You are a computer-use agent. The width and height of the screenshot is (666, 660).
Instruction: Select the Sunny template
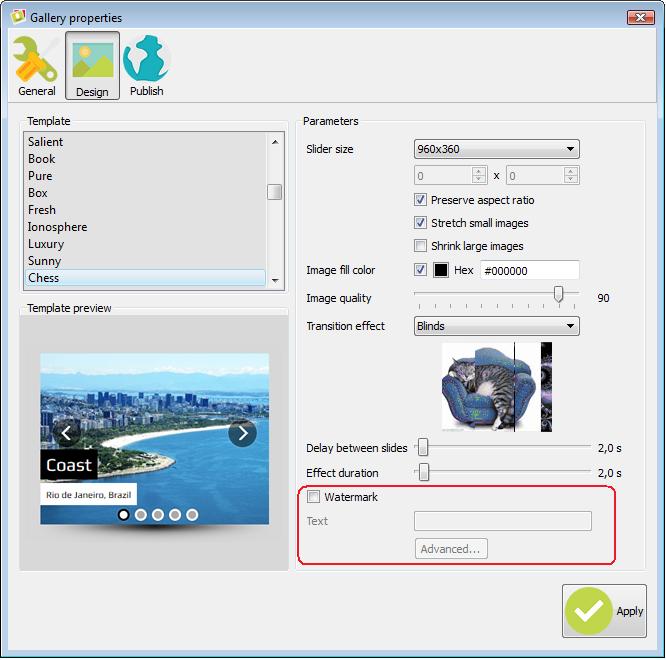point(145,260)
